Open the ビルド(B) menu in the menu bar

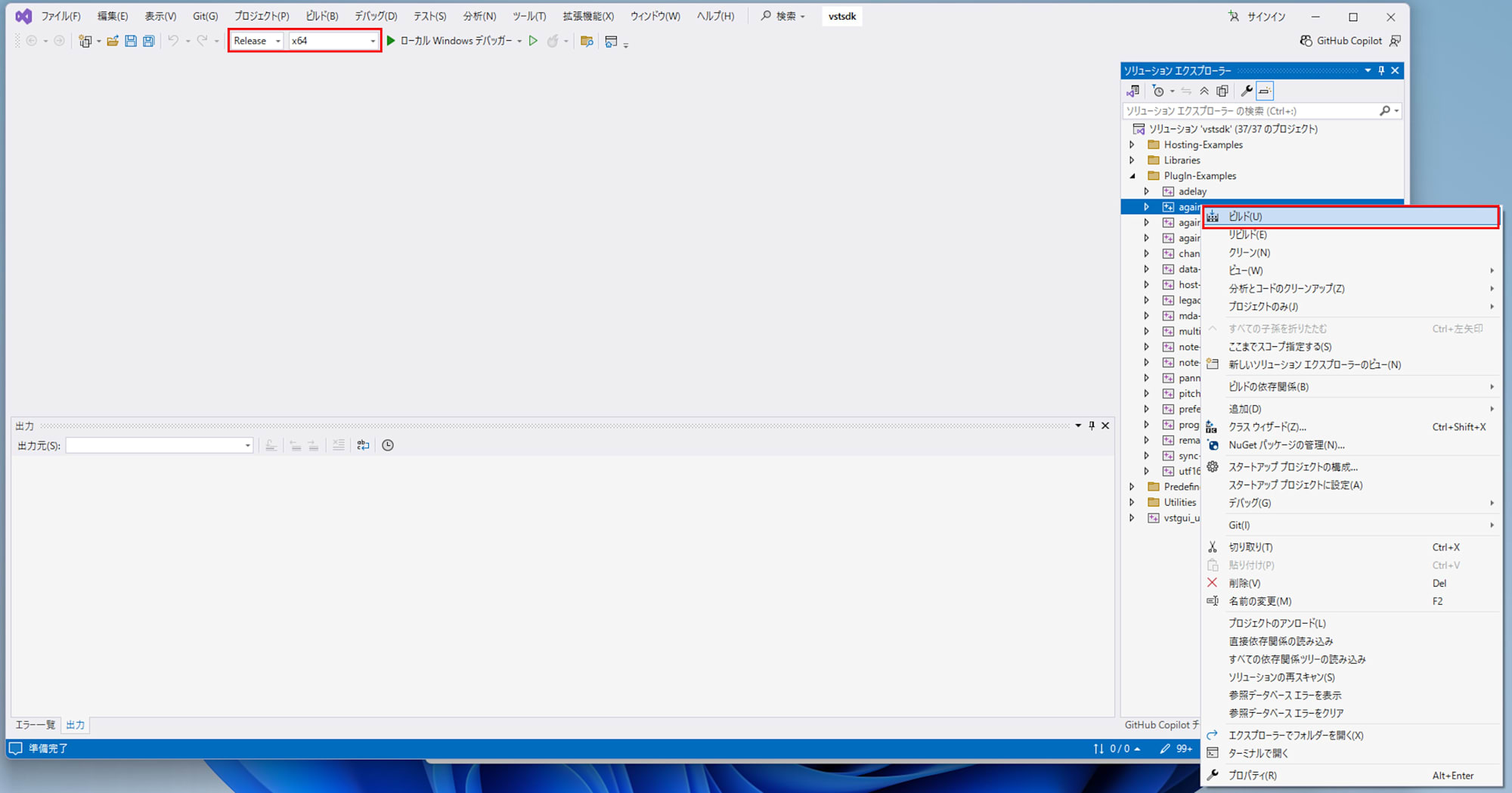click(322, 16)
